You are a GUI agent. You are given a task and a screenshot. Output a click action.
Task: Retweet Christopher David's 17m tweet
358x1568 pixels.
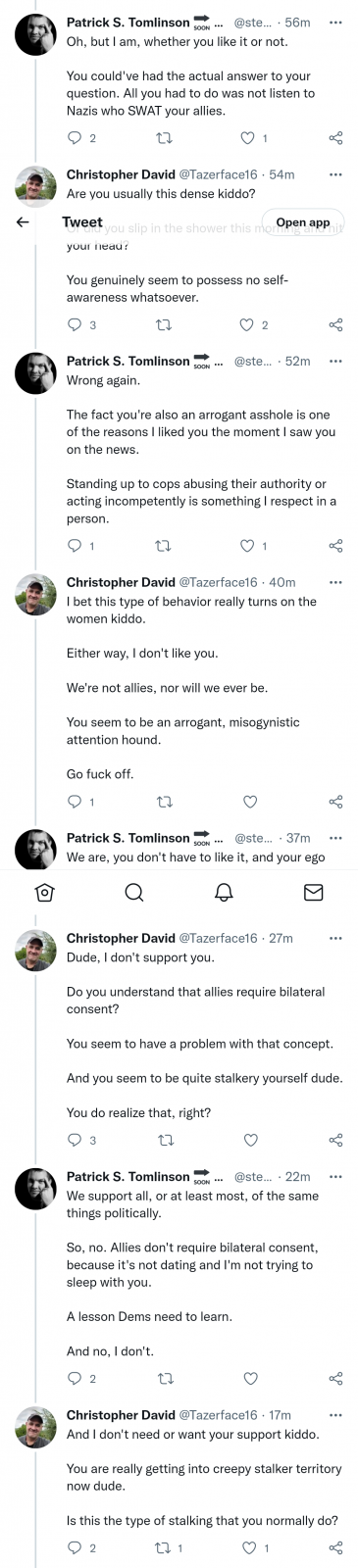[x=167, y=1547]
